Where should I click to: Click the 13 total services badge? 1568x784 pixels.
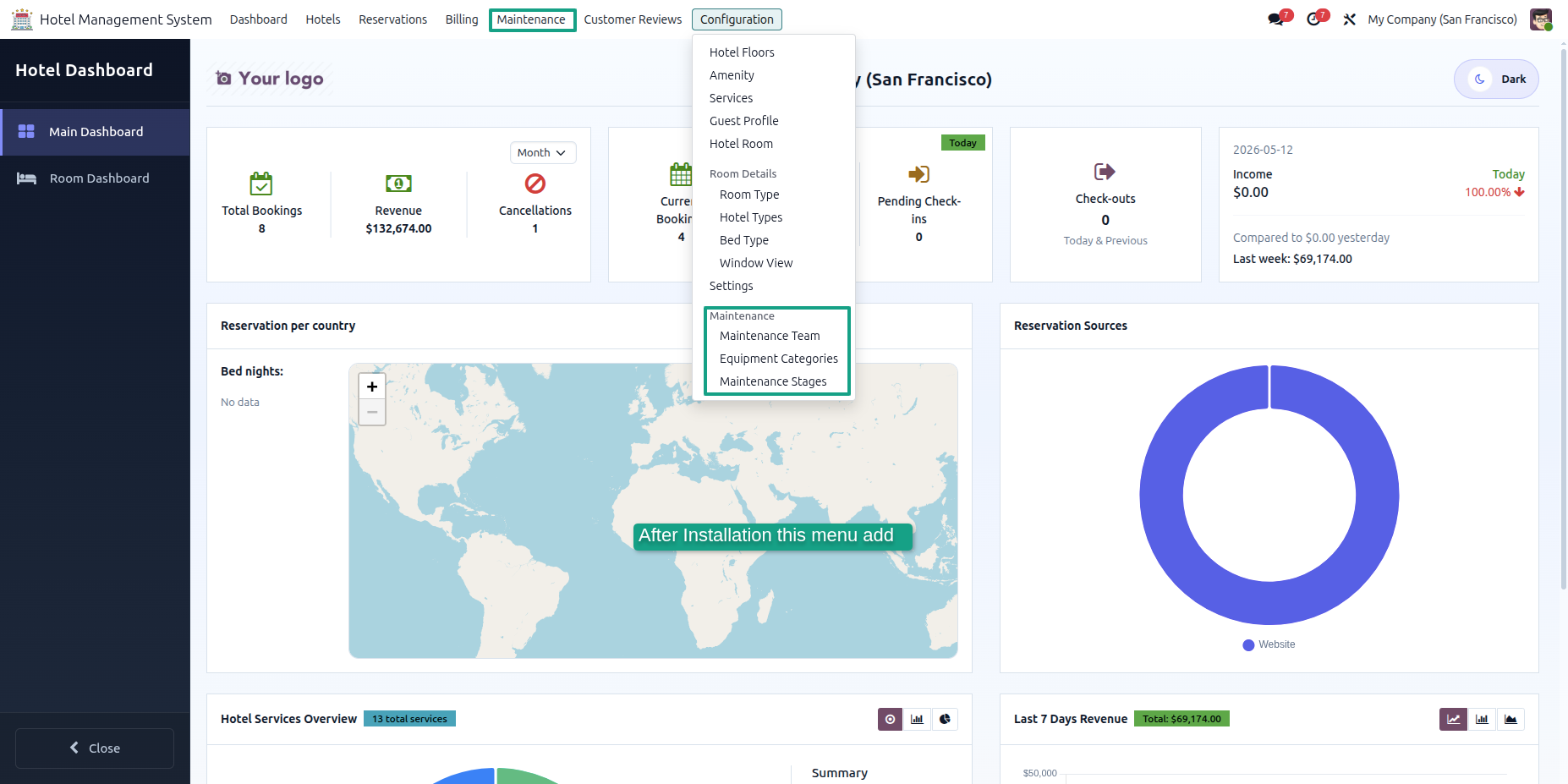click(409, 719)
